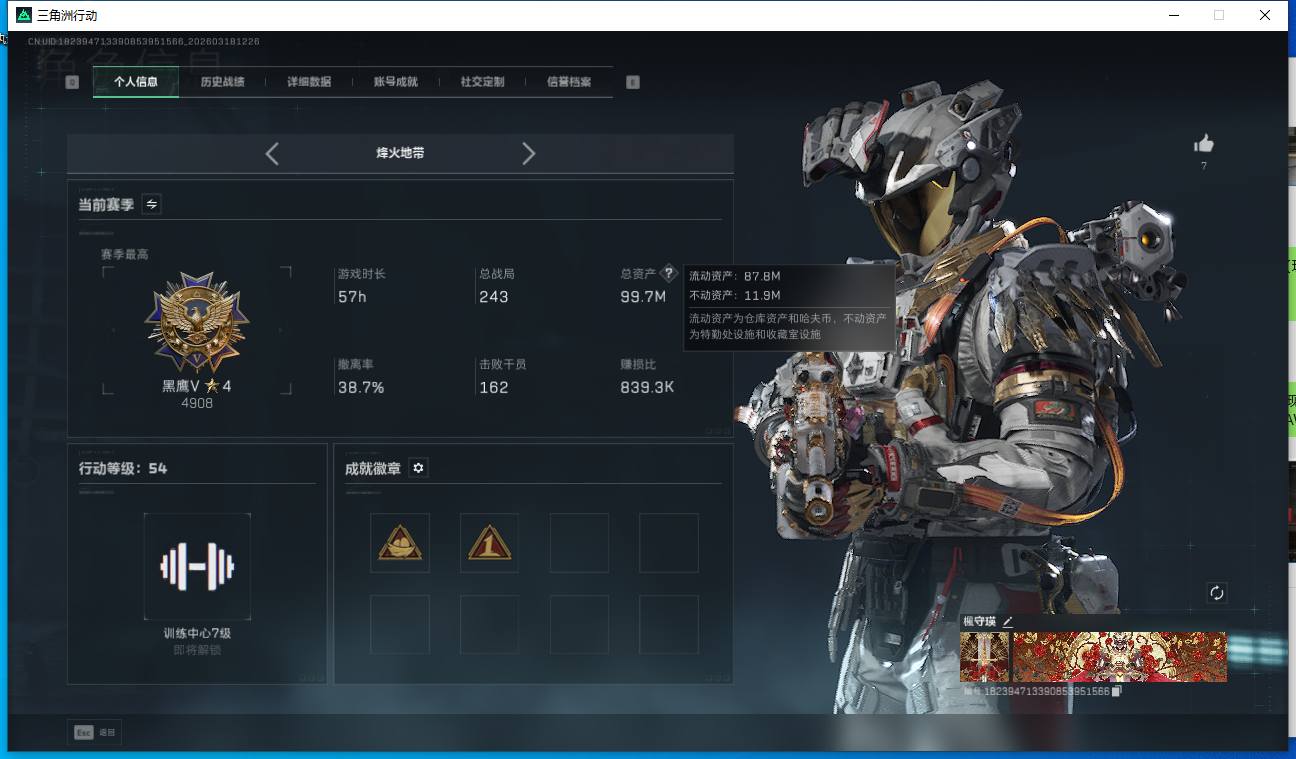Click the 总资产 question mark help icon
The height and width of the screenshot is (759, 1296).
coord(669,274)
